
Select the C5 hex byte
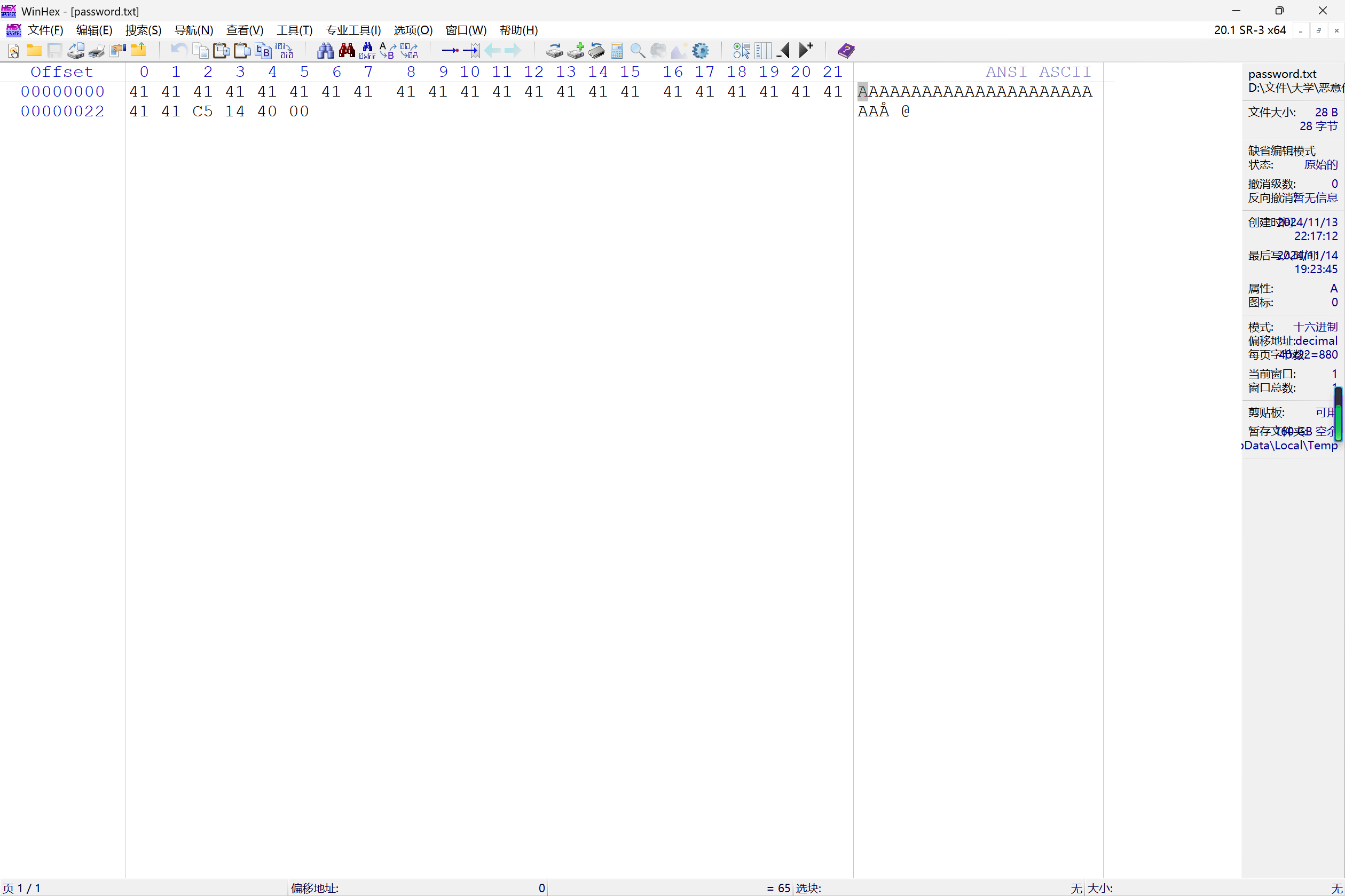tap(202, 112)
